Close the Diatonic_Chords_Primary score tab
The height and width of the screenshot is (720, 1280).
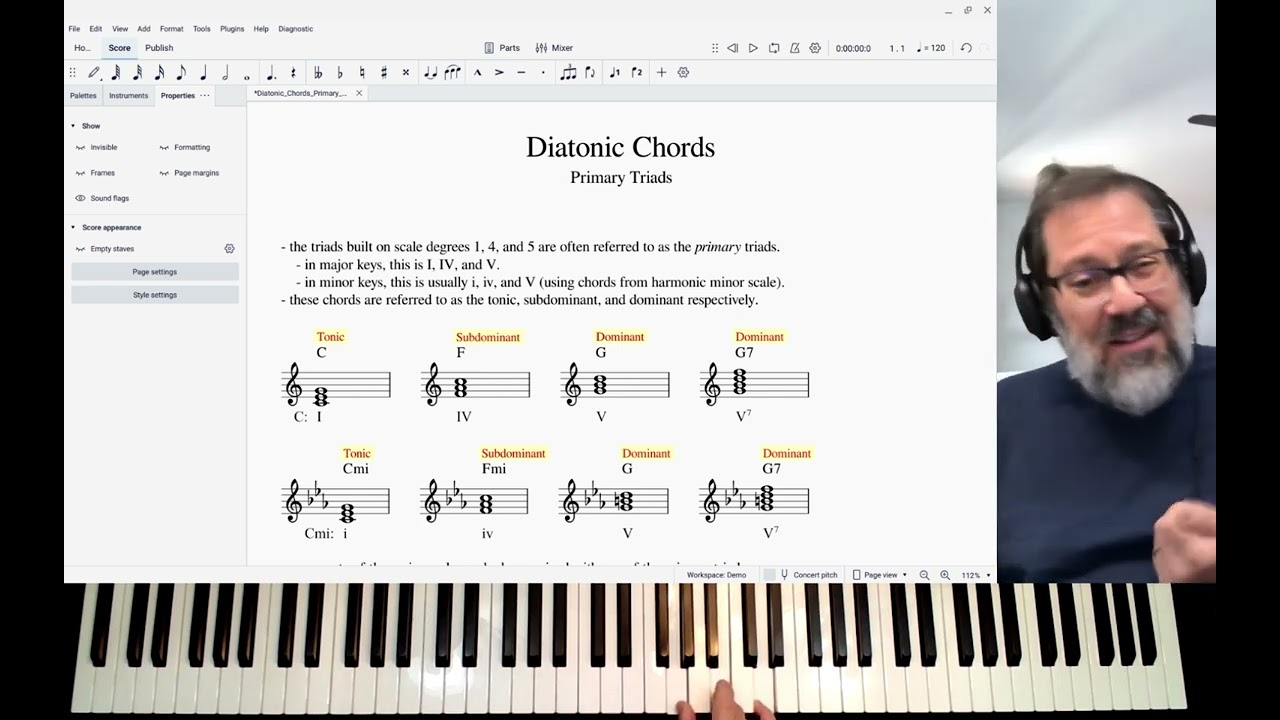[359, 93]
